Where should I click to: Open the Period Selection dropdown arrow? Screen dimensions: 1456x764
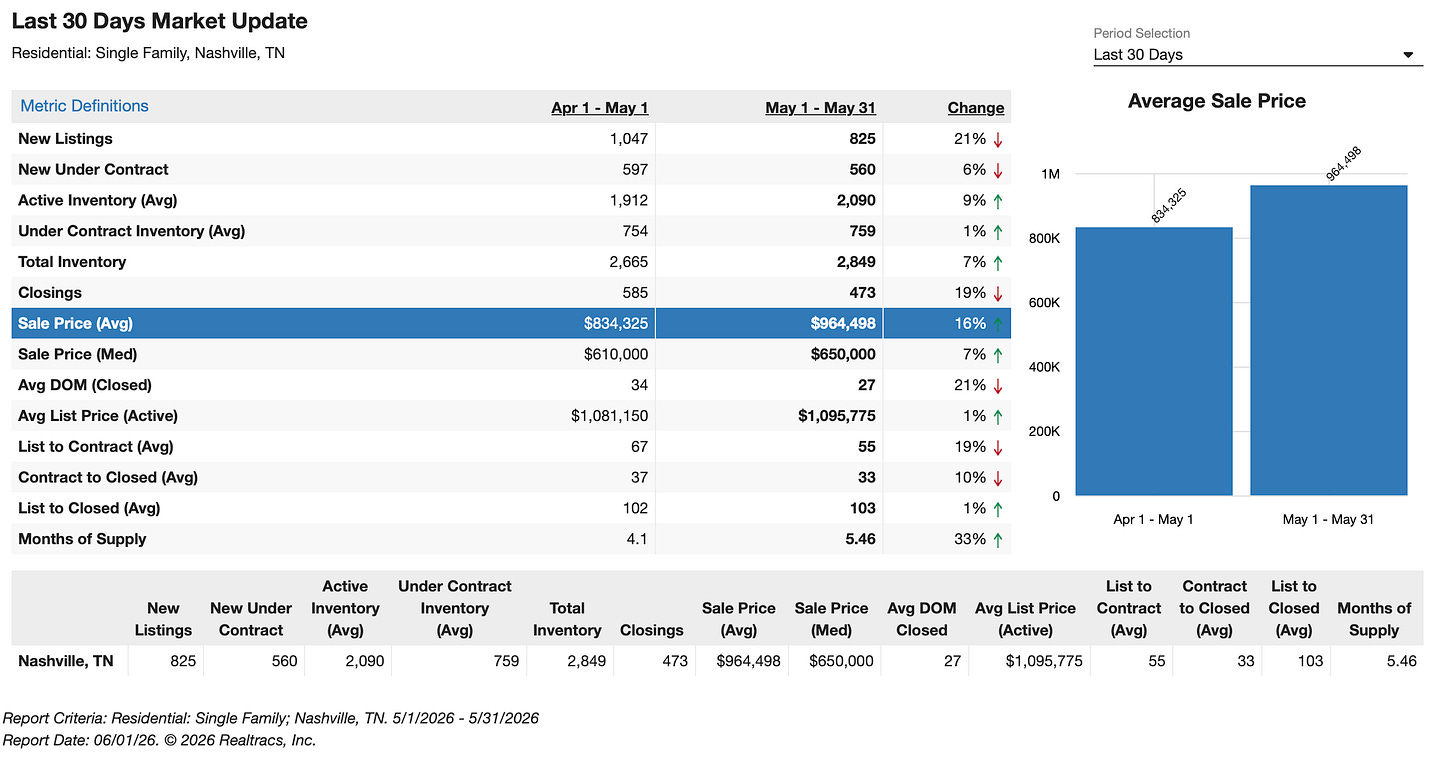tap(1408, 55)
